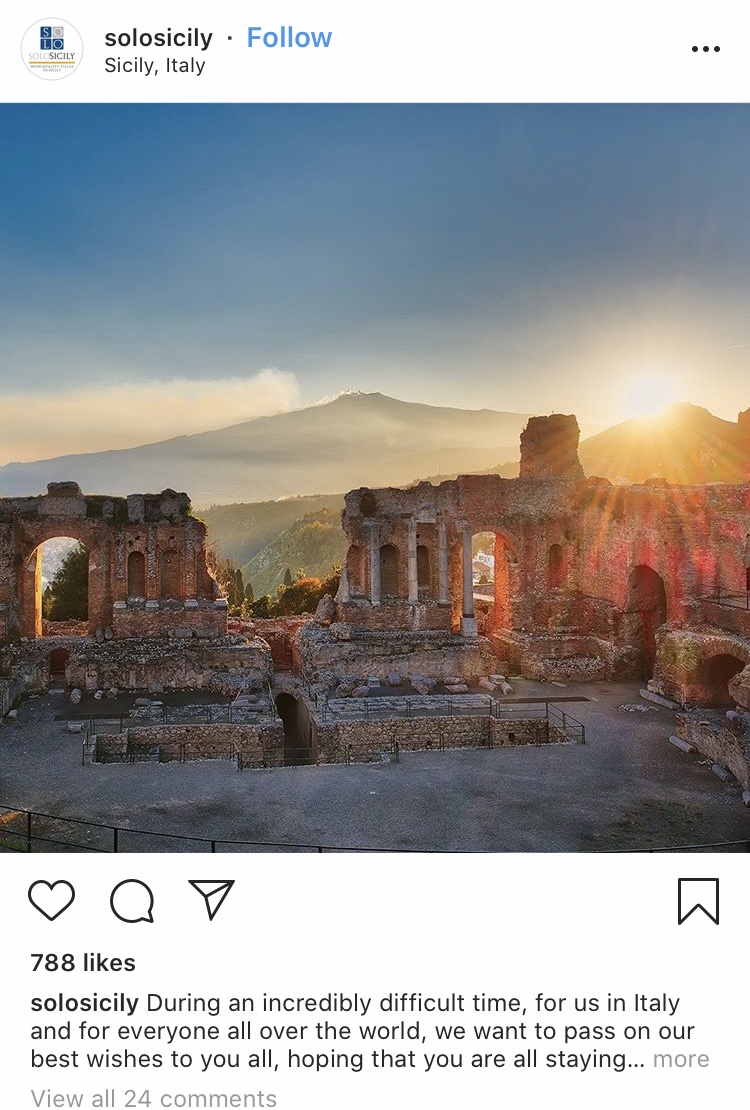
Task: Share the post using the paper plane icon
Action: (x=211, y=899)
